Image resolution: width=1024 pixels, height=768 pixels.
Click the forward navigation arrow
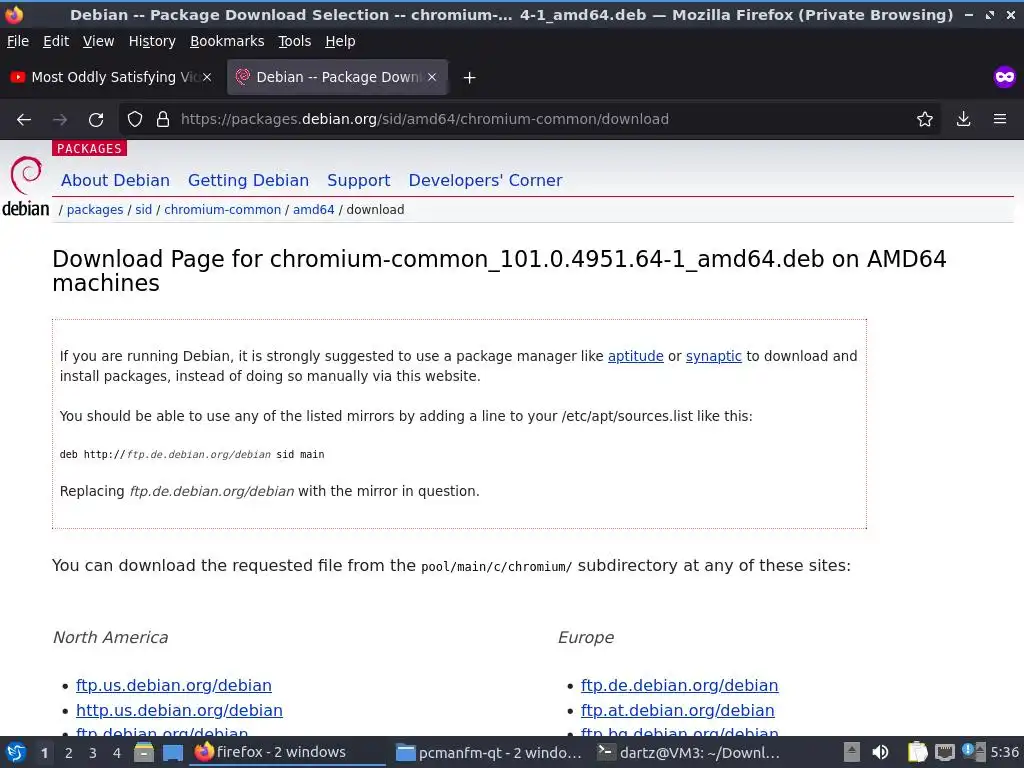tap(59, 120)
